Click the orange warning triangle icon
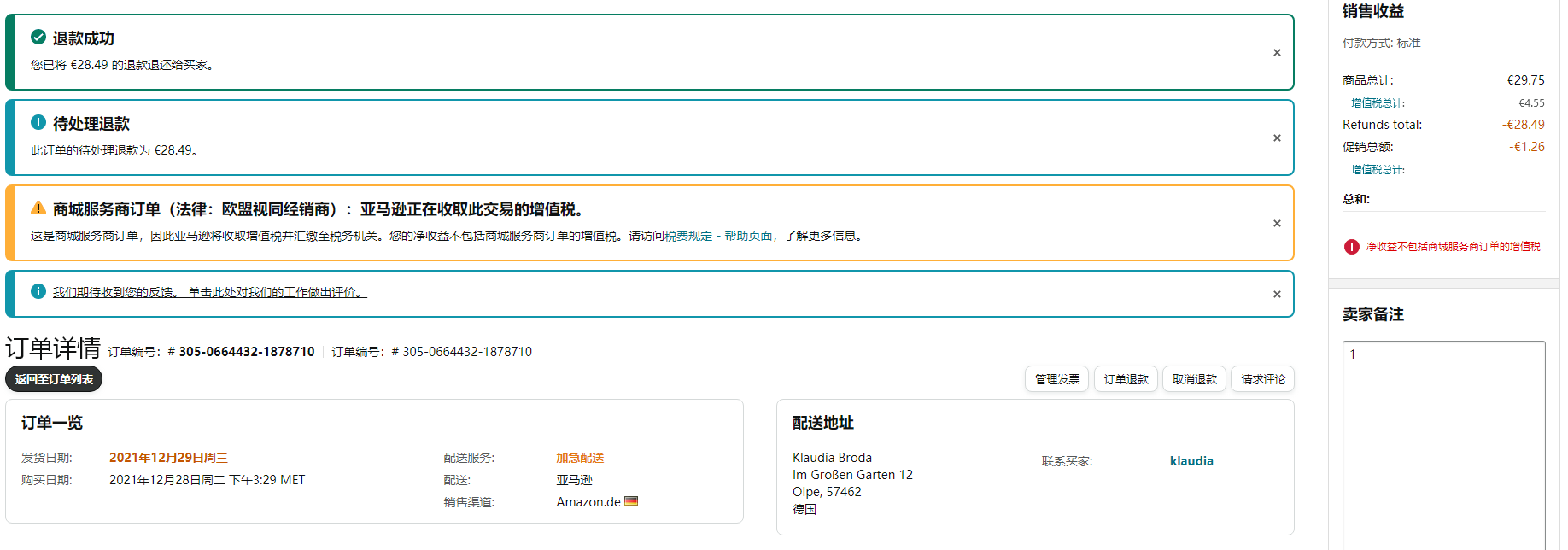 [x=38, y=208]
